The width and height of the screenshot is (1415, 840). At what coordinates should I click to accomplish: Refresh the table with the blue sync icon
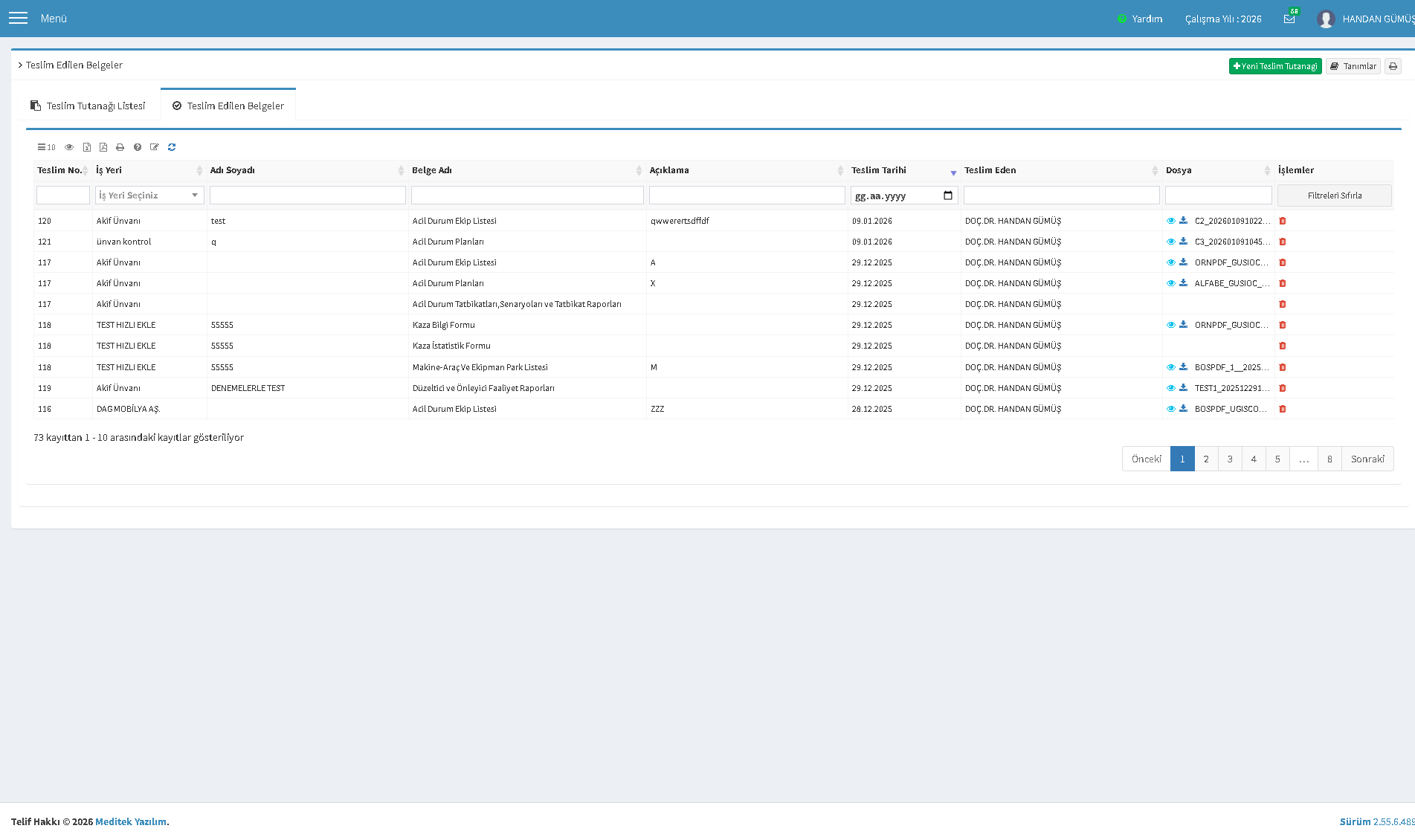(x=172, y=147)
